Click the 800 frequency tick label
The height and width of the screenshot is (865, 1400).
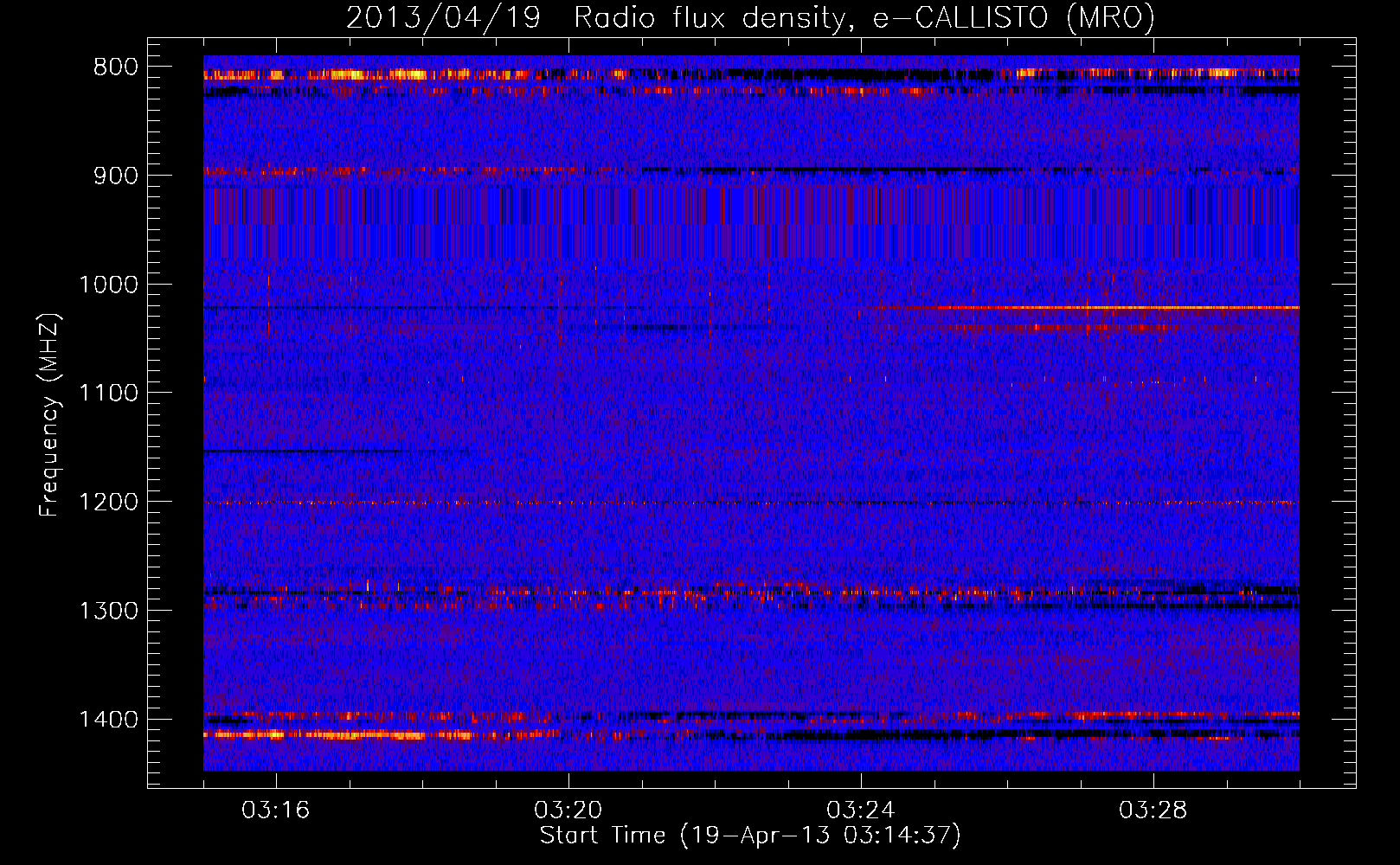[x=116, y=67]
